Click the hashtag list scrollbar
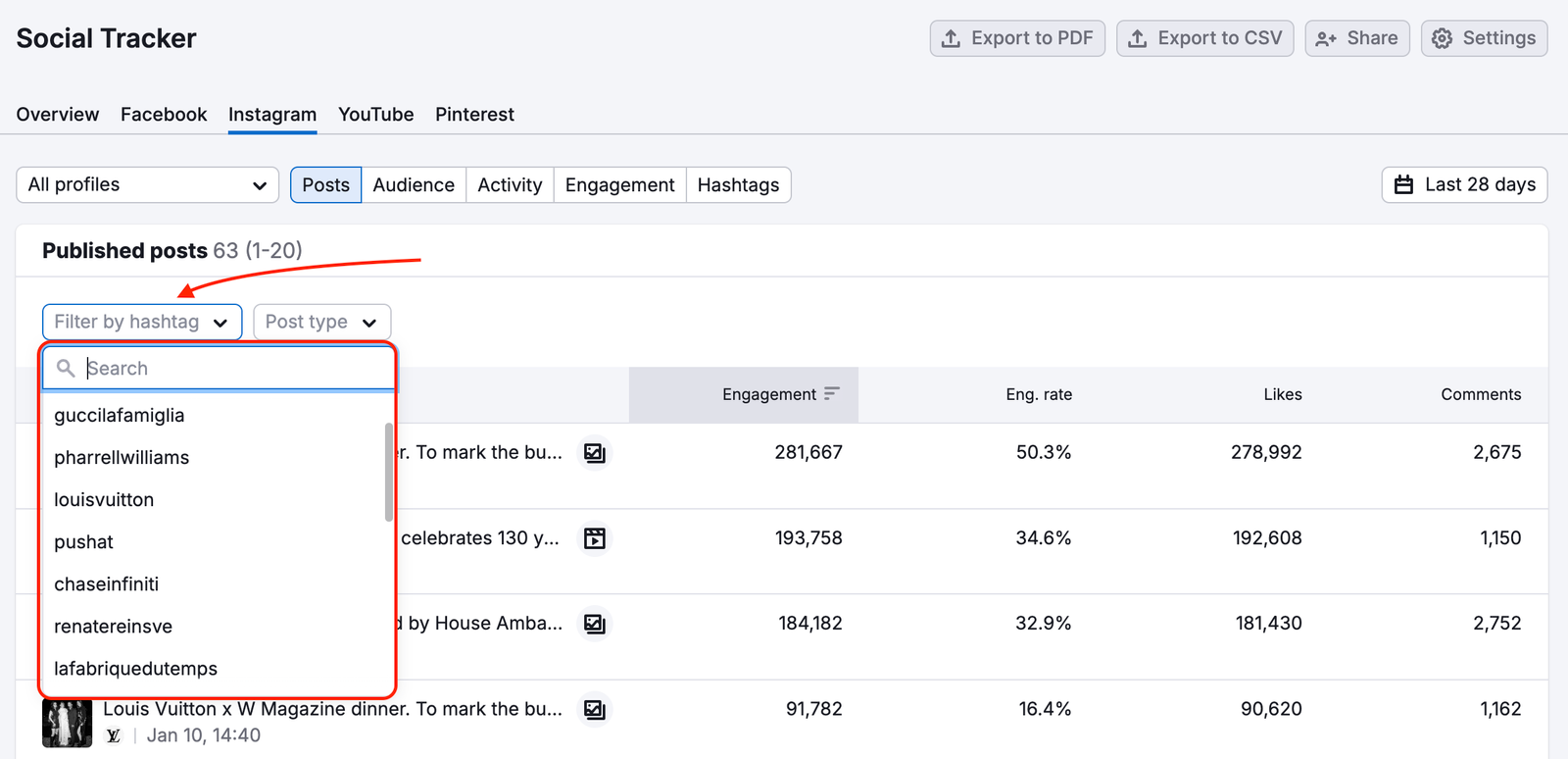1568x759 pixels. (389, 472)
